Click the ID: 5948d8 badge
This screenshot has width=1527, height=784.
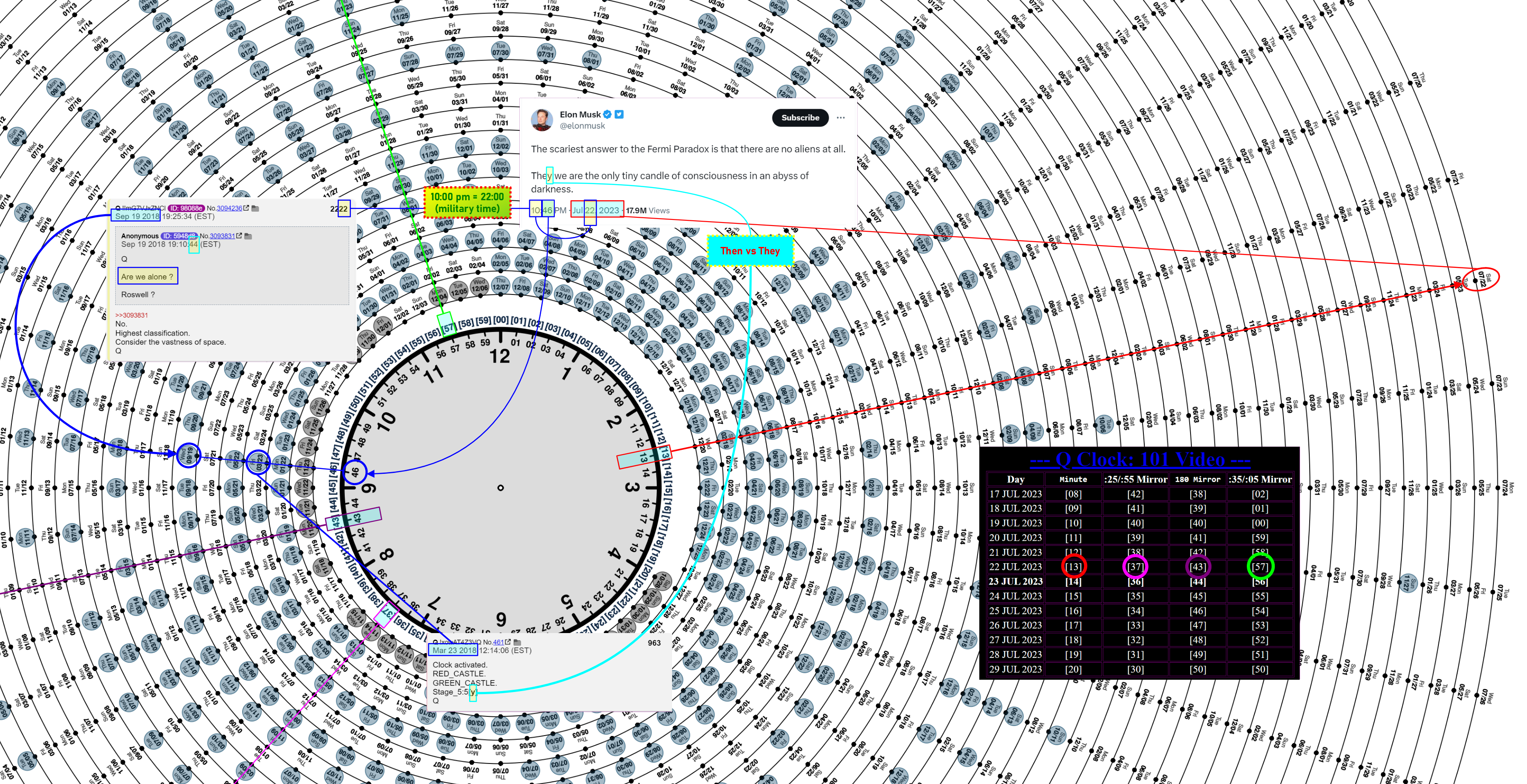tap(180, 236)
